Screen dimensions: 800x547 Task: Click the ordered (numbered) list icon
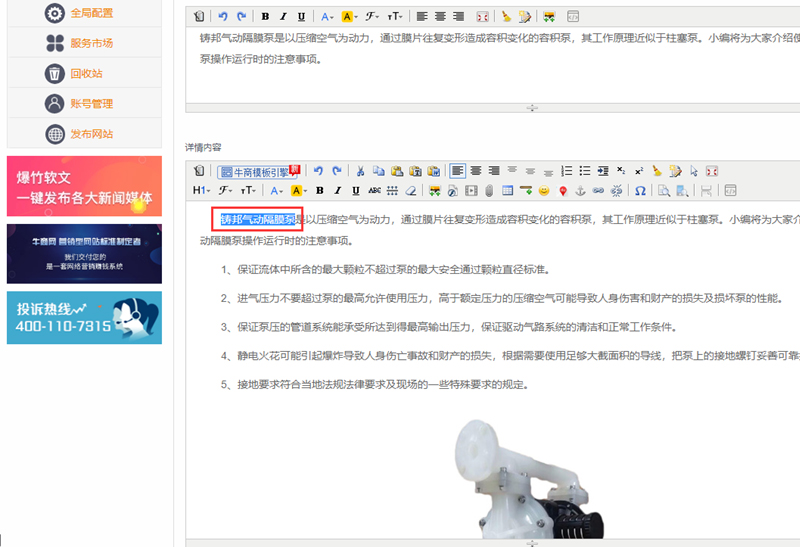(x=566, y=171)
